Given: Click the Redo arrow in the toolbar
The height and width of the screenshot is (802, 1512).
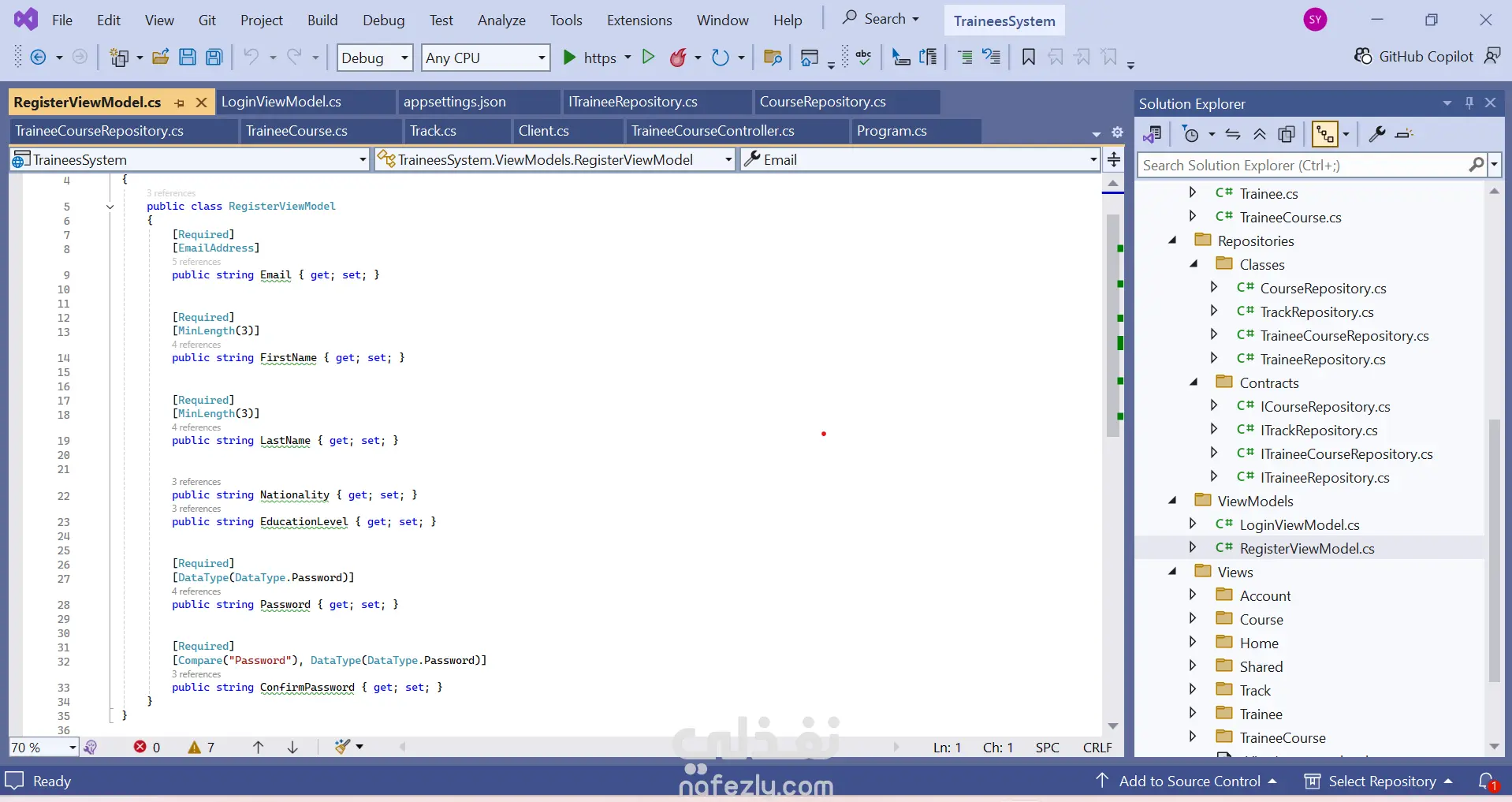Looking at the screenshot, I should 294,57.
